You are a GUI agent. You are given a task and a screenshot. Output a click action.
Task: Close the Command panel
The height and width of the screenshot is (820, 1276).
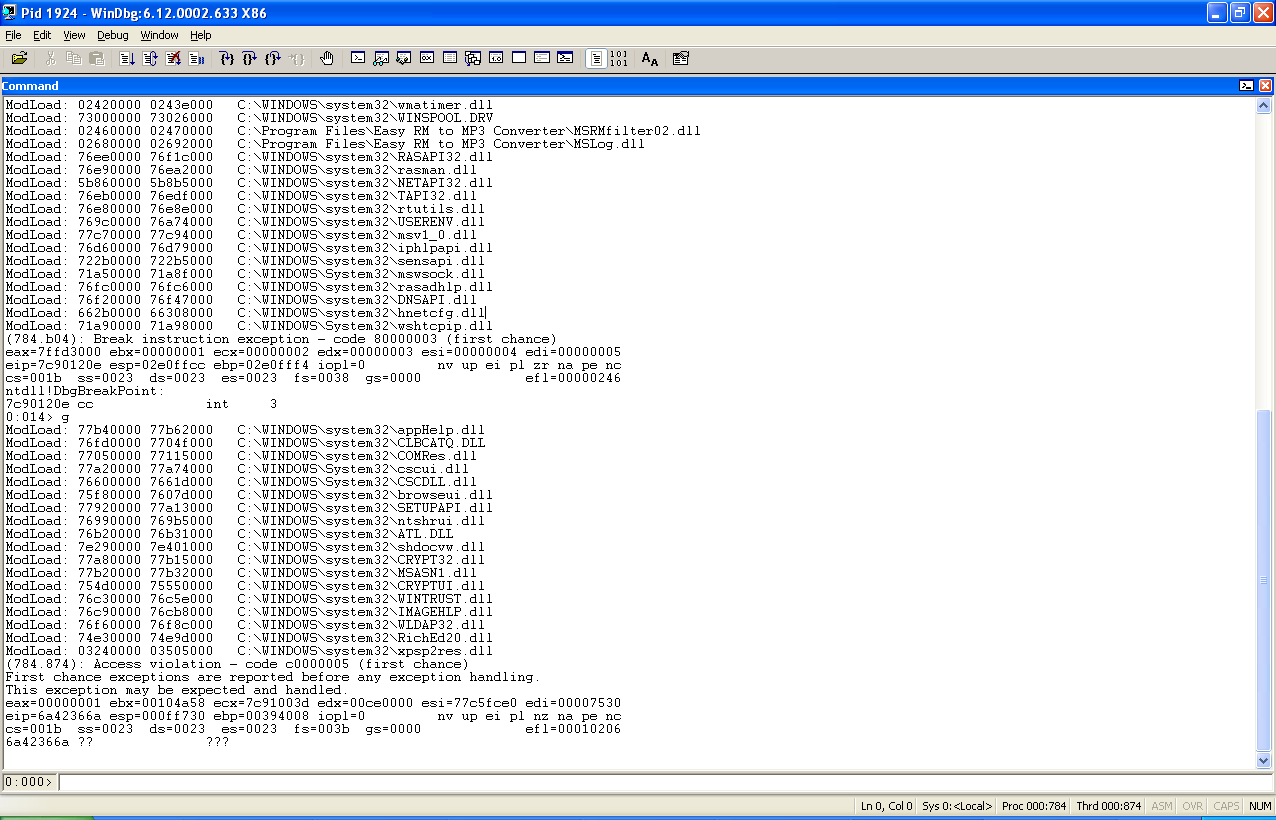(1265, 86)
